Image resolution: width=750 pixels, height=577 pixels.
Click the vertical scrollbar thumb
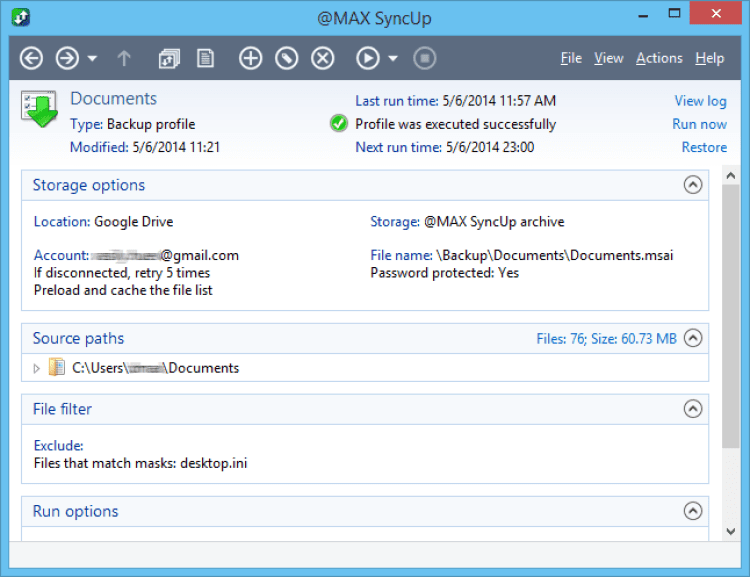(x=730, y=316)
